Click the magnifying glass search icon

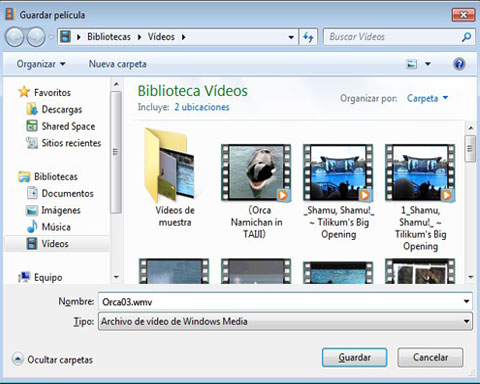(x=467, y=37)
